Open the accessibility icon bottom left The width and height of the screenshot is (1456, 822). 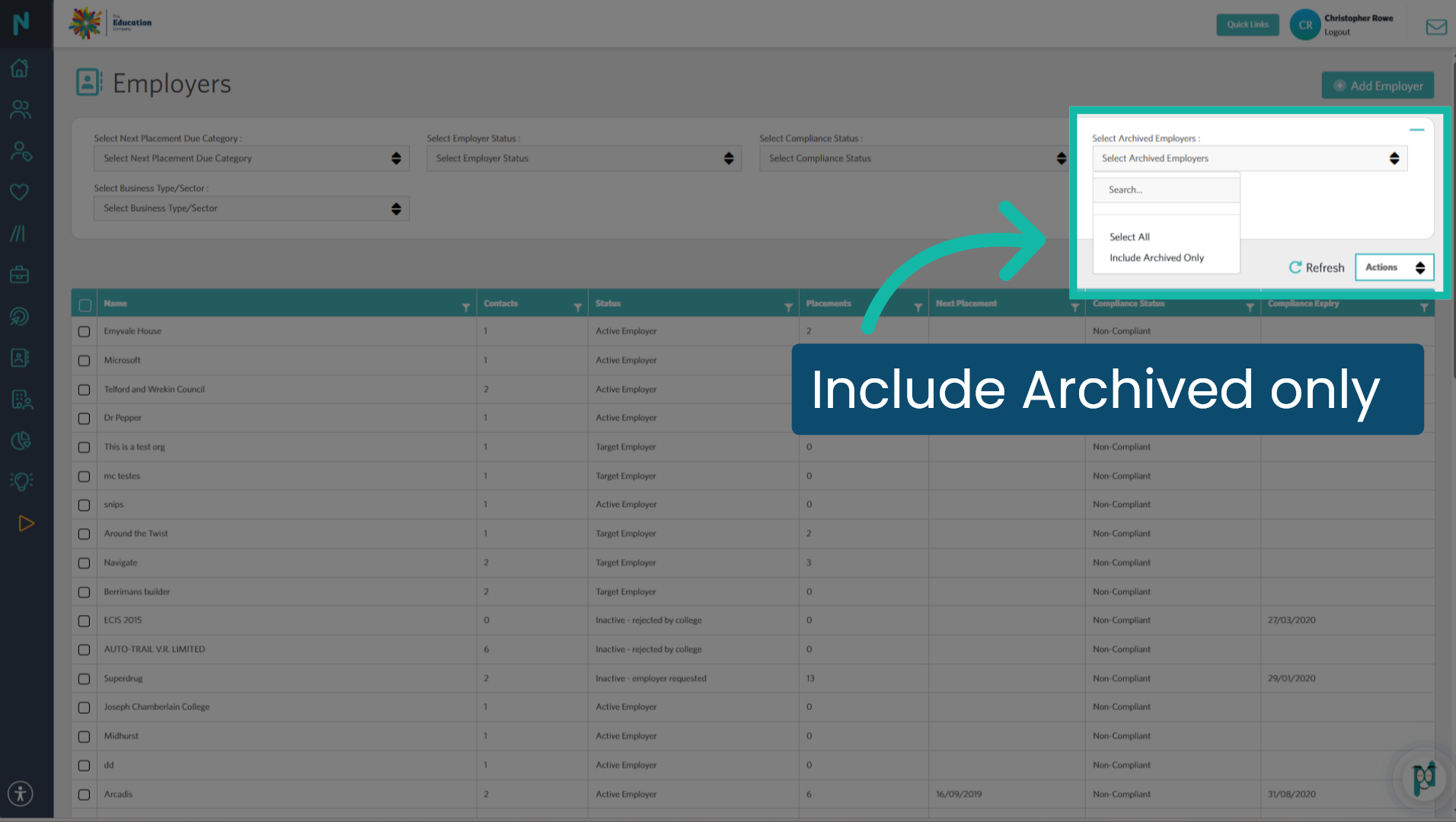click(x=21, y=793)
